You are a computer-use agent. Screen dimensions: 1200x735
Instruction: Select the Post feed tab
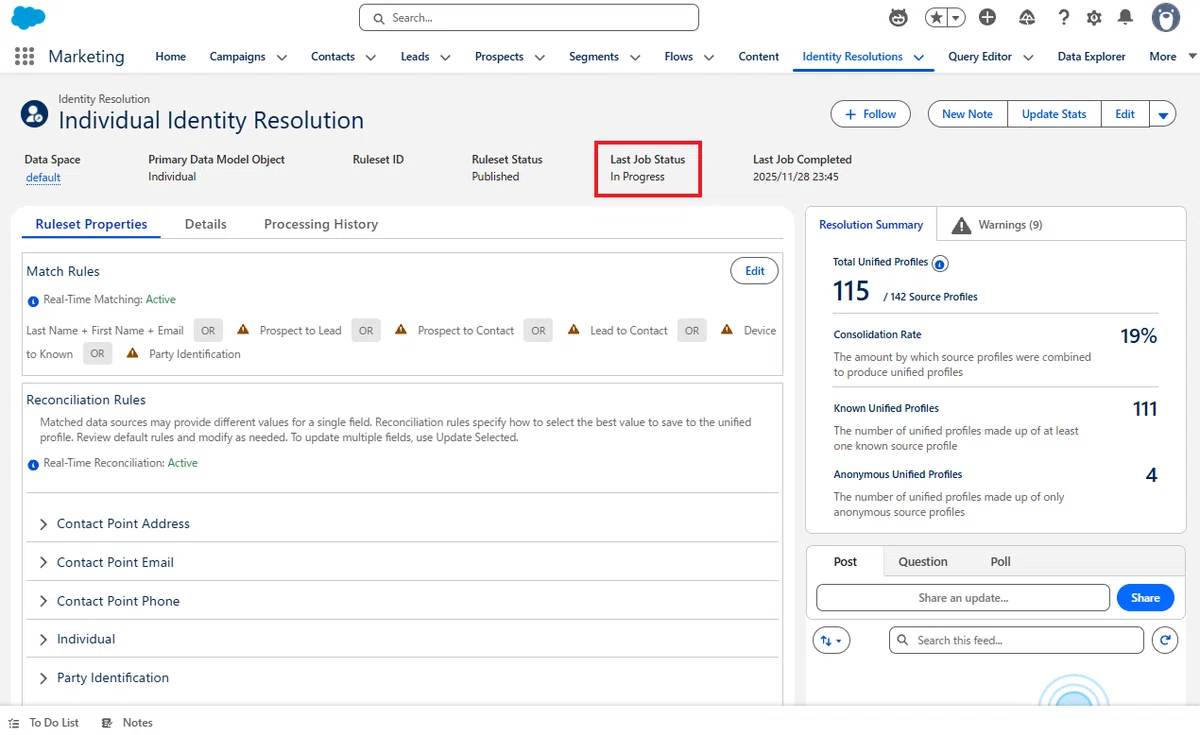click(845, 562)
